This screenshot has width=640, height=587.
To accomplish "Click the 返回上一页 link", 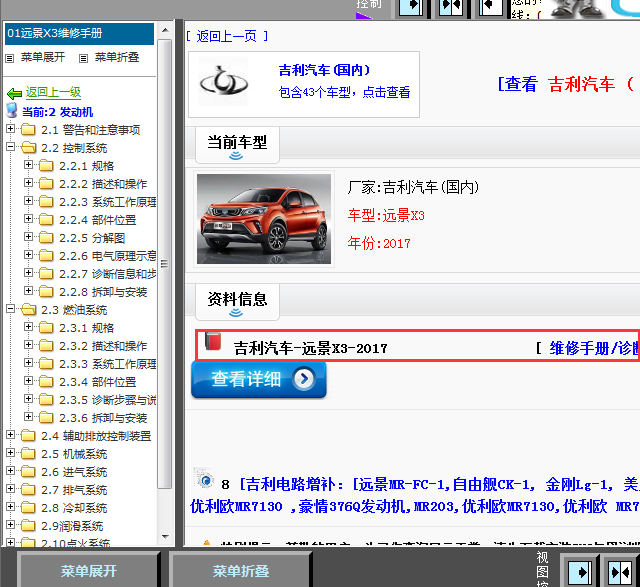I will pyautogui.click(x=227, y=36).
